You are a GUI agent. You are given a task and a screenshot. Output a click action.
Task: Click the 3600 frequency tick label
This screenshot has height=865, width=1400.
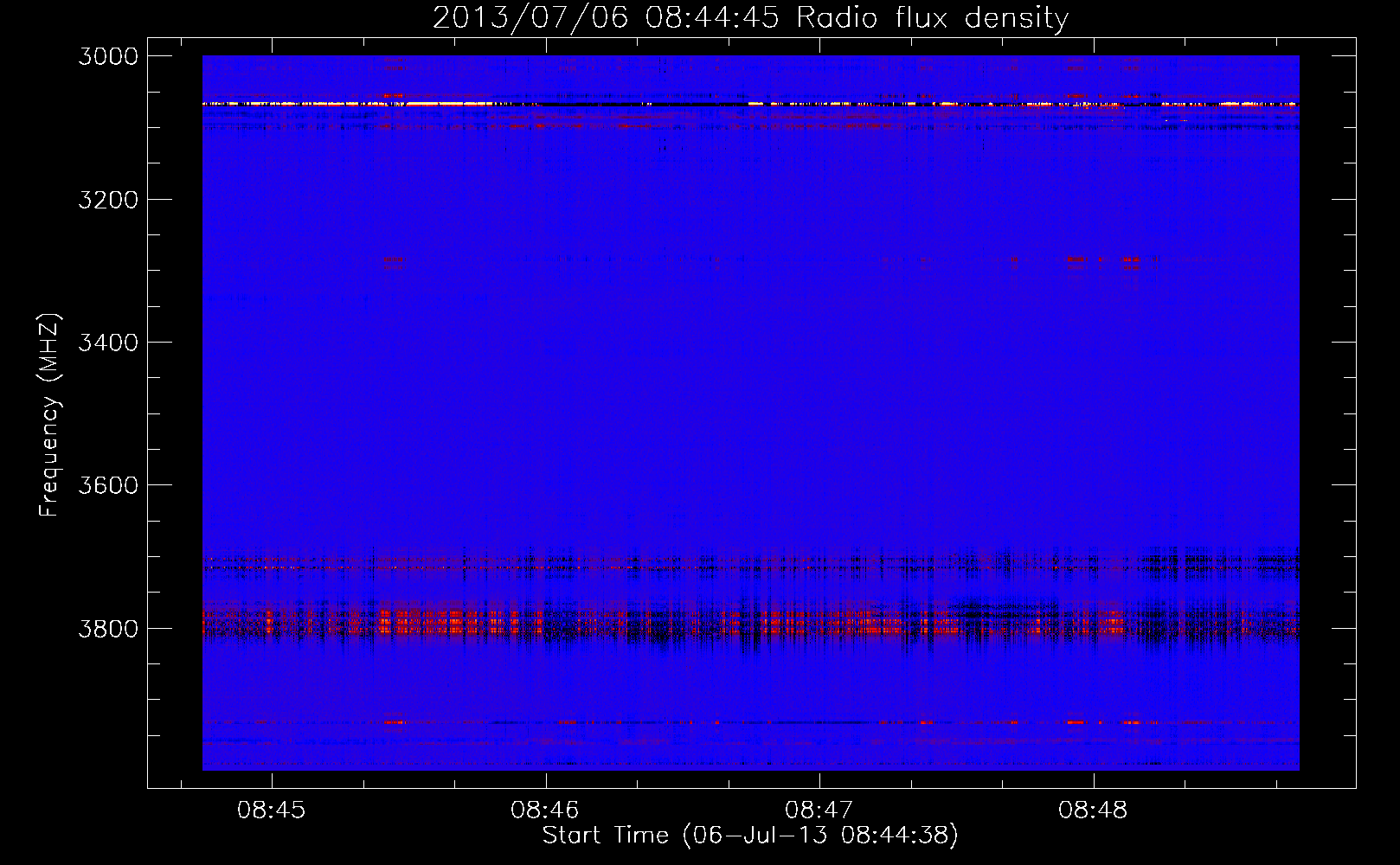[x=108, y=485]
